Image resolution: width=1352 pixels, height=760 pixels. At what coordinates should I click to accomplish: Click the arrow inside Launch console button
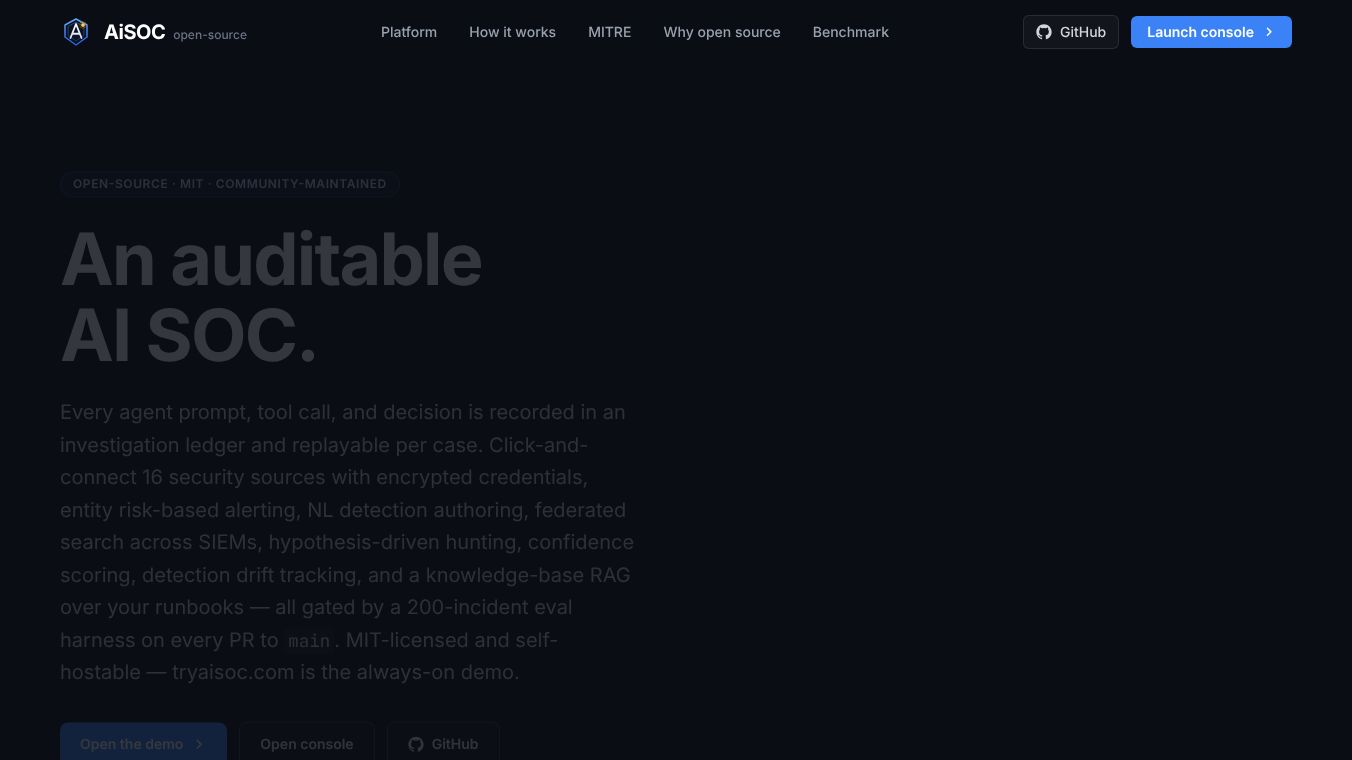(x=1269, y=32)
